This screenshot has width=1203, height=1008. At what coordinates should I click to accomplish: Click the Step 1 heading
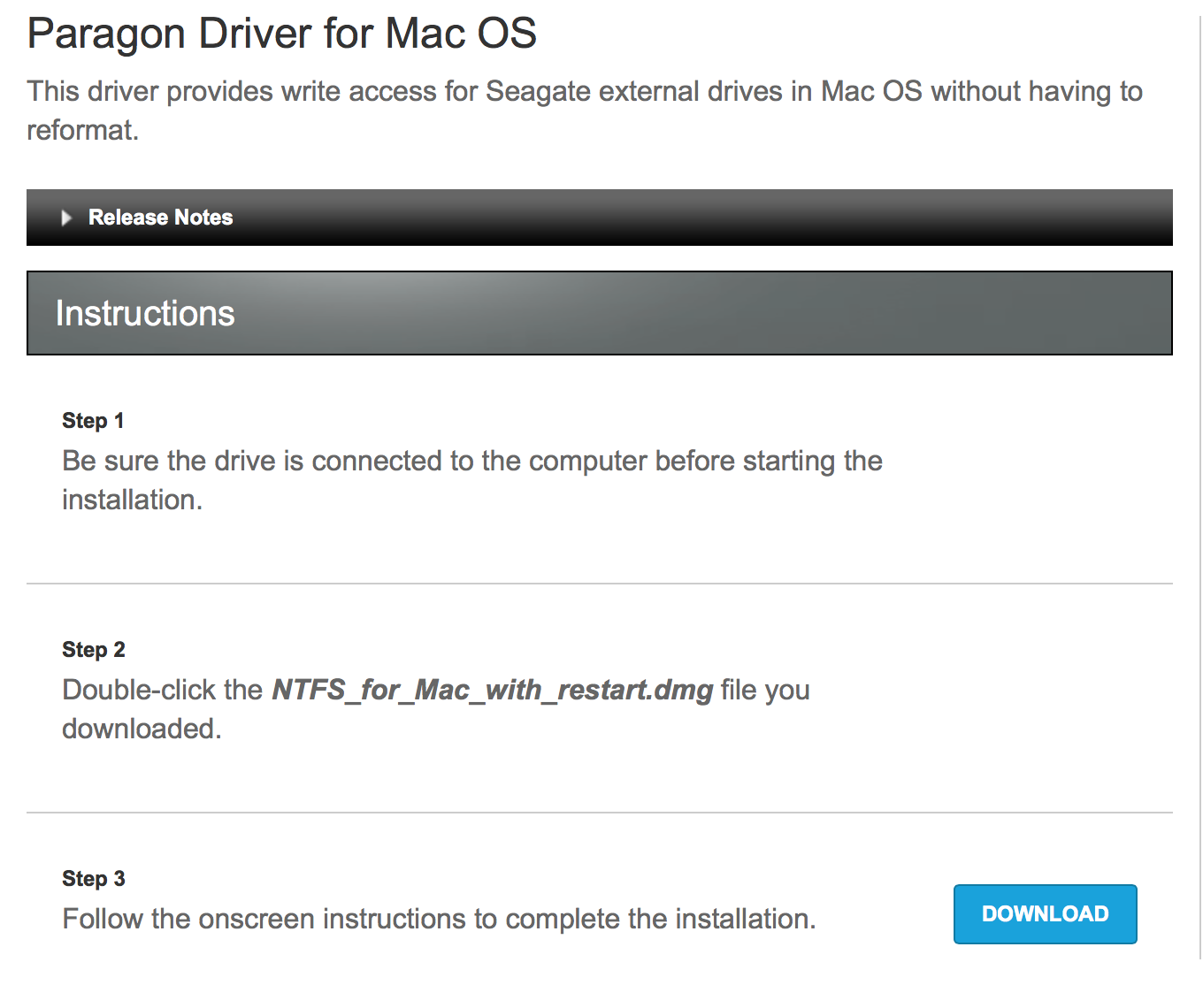pyautogui.click(x=93, y=421)
